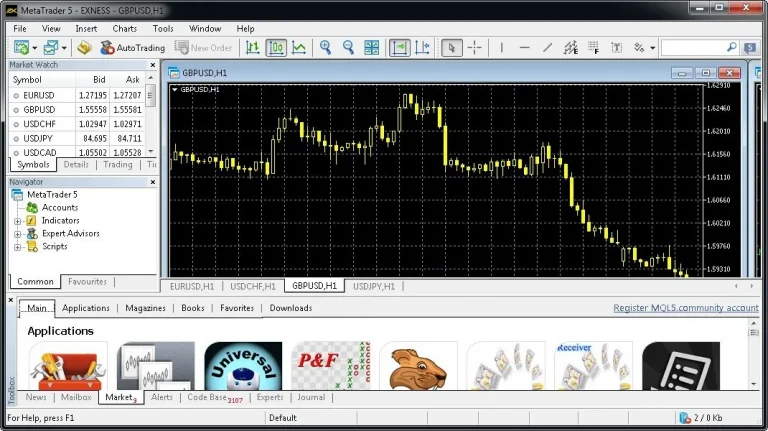The image size is (768, 431).
Task: Select the Crosshair tool
Action: coord(475,48)
